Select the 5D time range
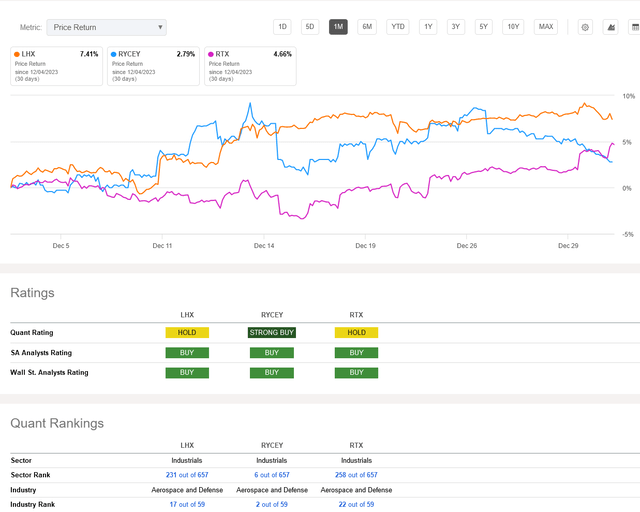 (x=310, y=27)
